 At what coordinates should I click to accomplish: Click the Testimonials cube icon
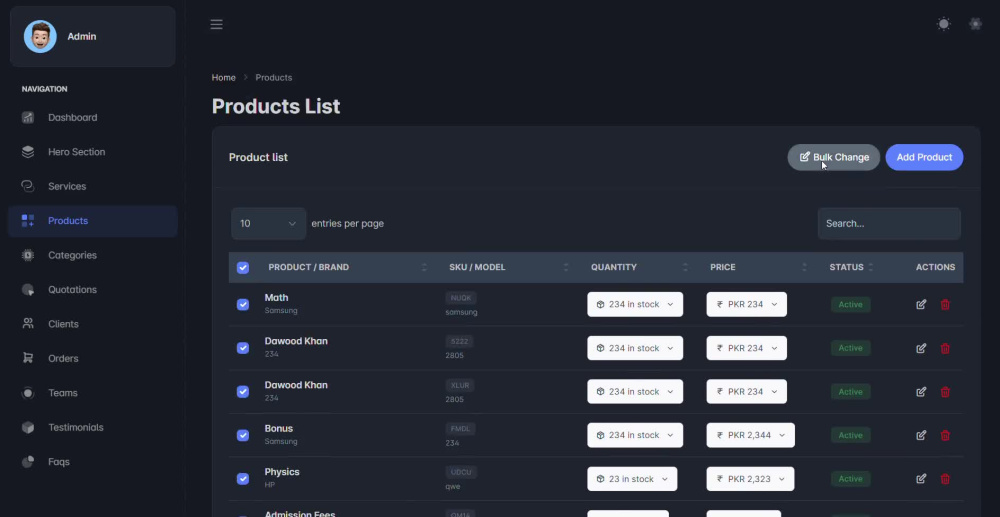tap(28, 427)
